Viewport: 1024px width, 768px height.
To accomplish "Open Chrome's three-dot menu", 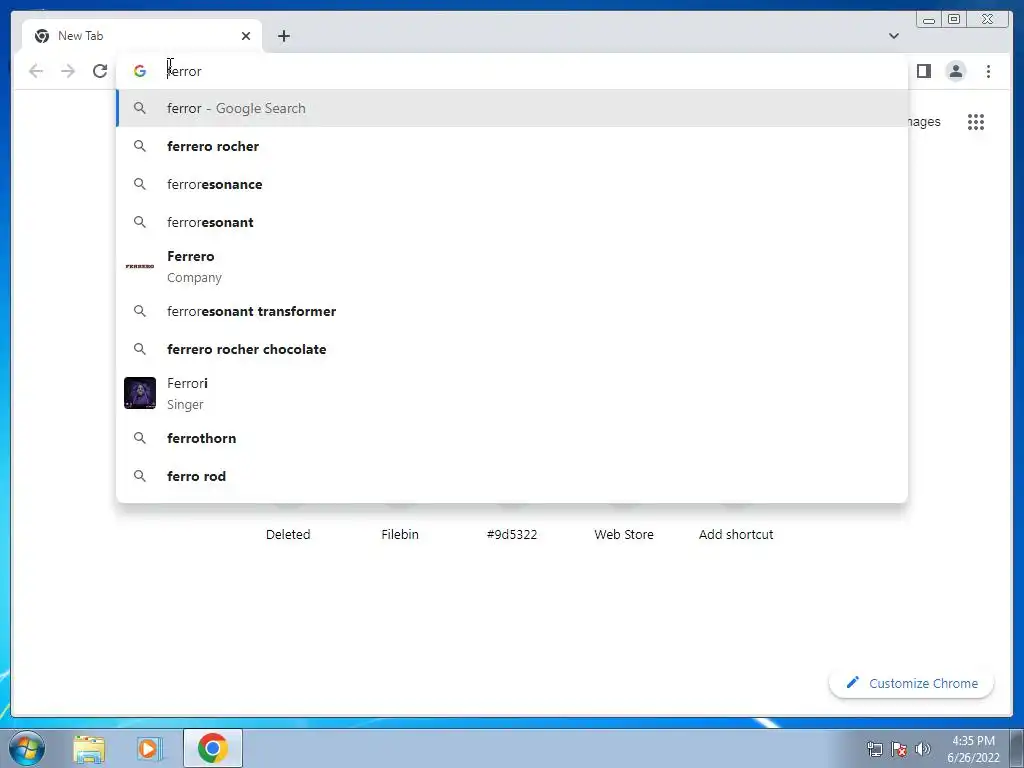I will (x=988, y=71).
